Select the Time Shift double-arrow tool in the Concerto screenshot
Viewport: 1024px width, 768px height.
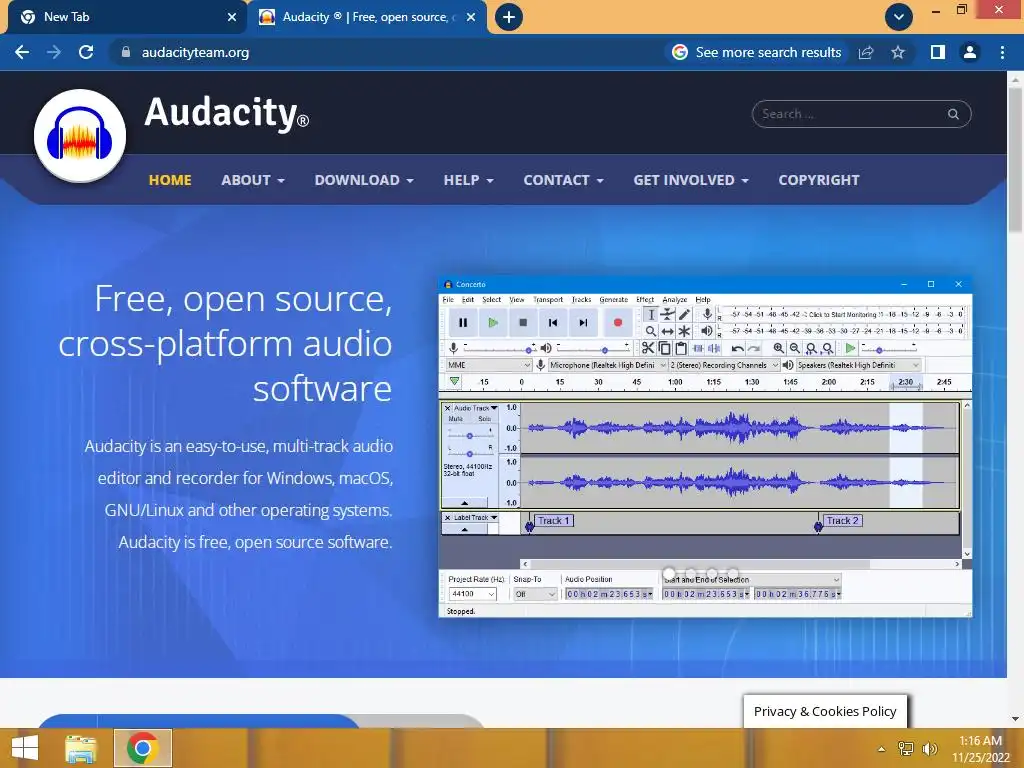(667, 331)
